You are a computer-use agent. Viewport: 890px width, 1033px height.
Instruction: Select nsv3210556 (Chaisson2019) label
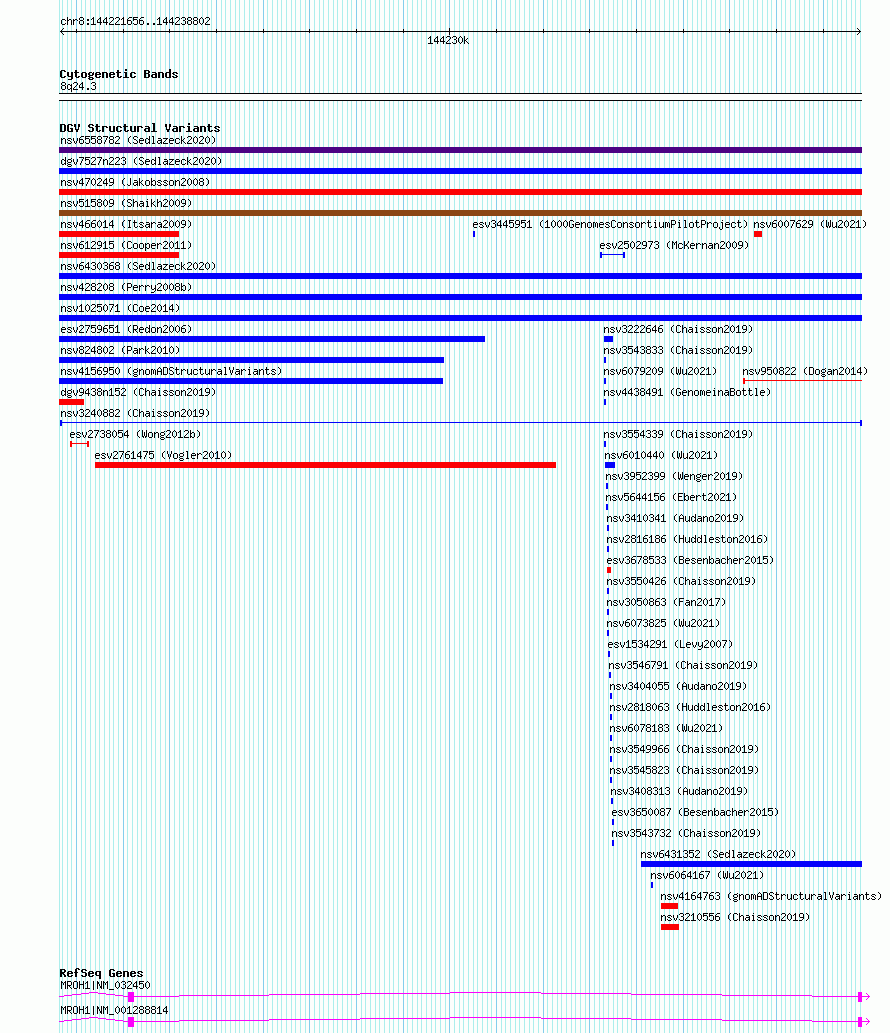(x=735, y=918)
